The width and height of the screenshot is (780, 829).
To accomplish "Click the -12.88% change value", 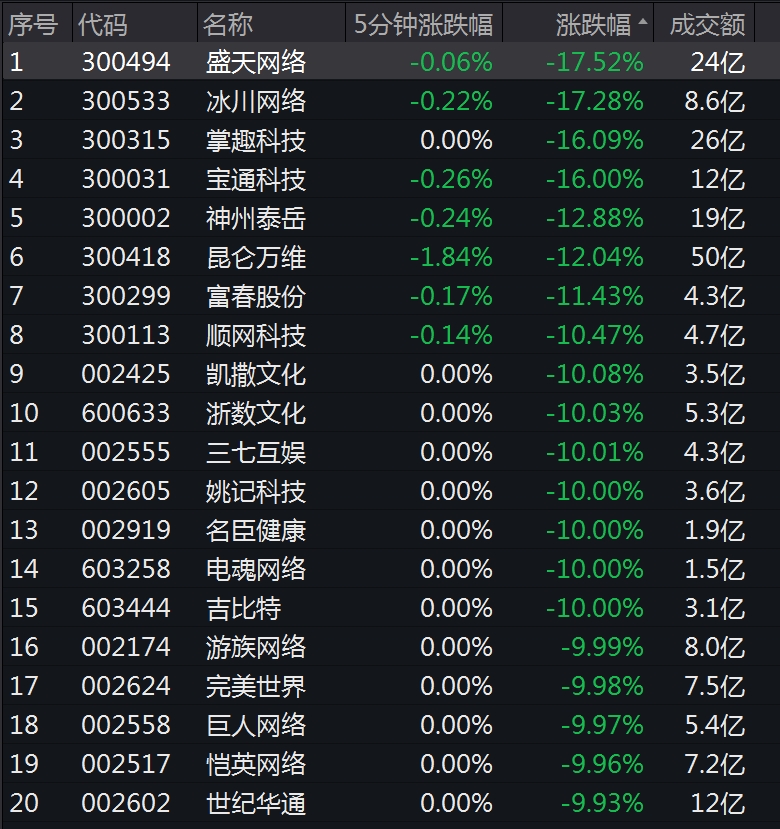I will [x=595, y=218].
